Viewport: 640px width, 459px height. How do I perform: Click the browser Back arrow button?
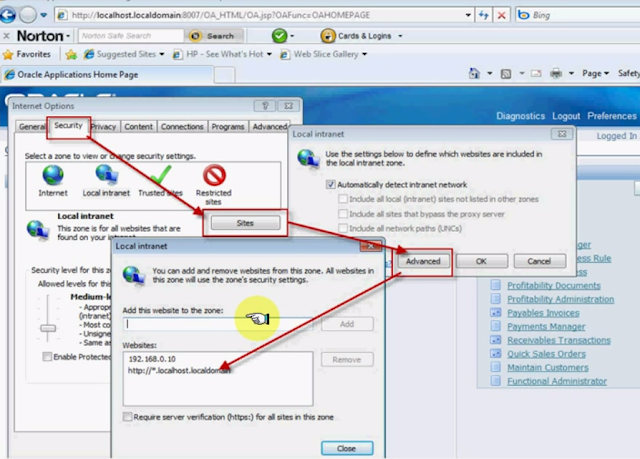(x=8, y=15)
